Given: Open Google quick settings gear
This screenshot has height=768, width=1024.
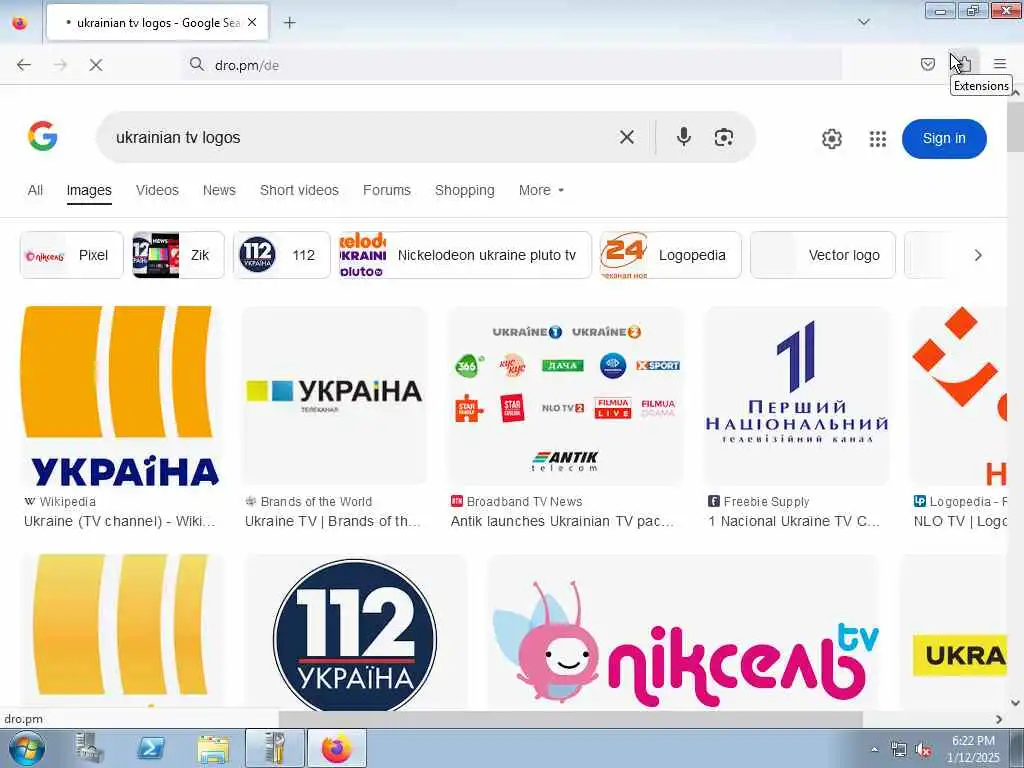Looking at the screenshot, I should point(831,138).
